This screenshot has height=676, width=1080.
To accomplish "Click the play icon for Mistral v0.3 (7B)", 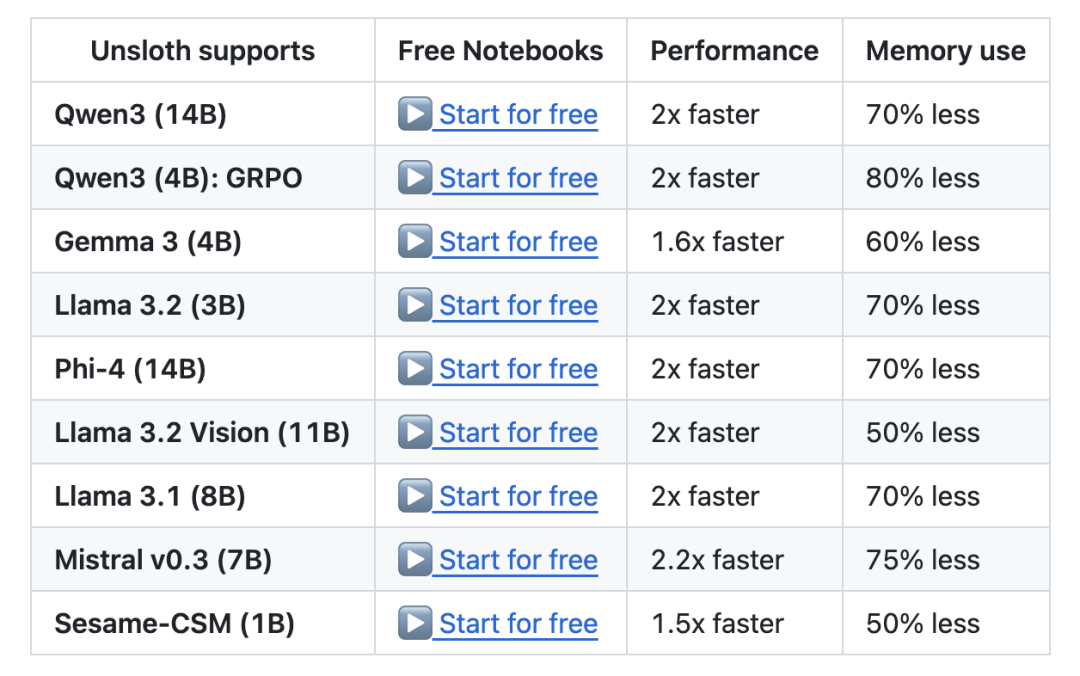I will (415, 560).
